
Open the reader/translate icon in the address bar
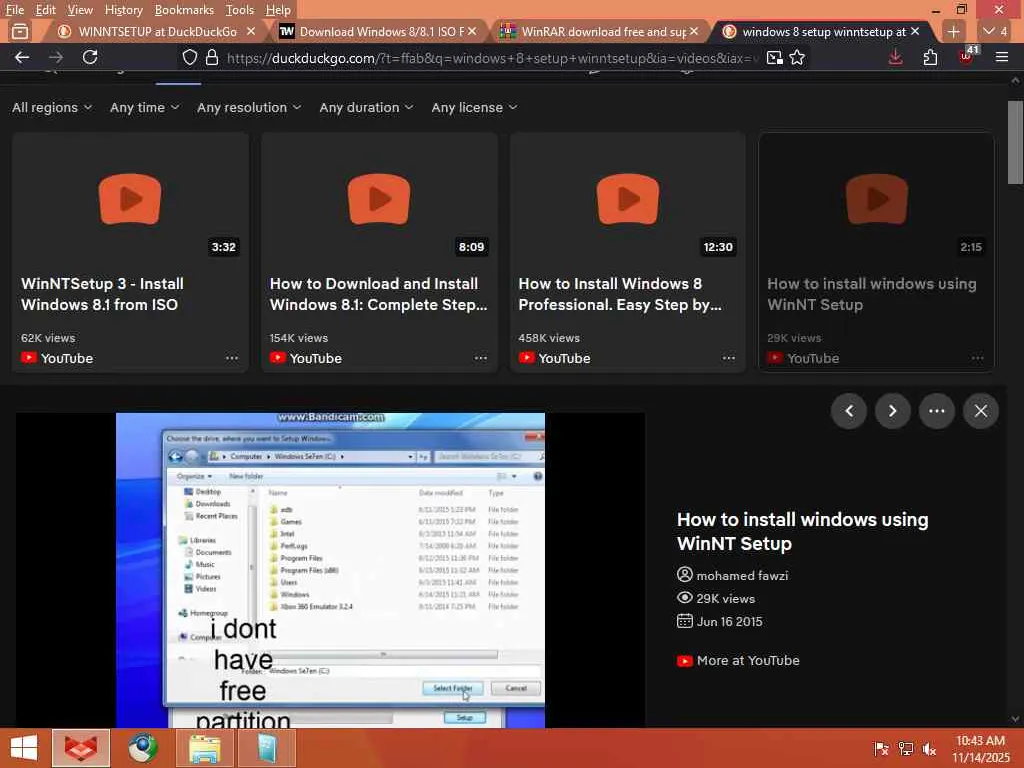pyautogui.click(x=774, y=57)
